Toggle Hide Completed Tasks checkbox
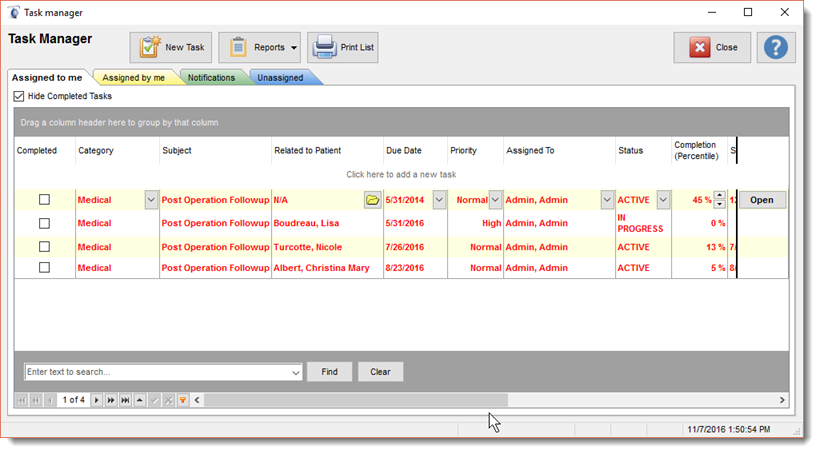 pos(19,96)
